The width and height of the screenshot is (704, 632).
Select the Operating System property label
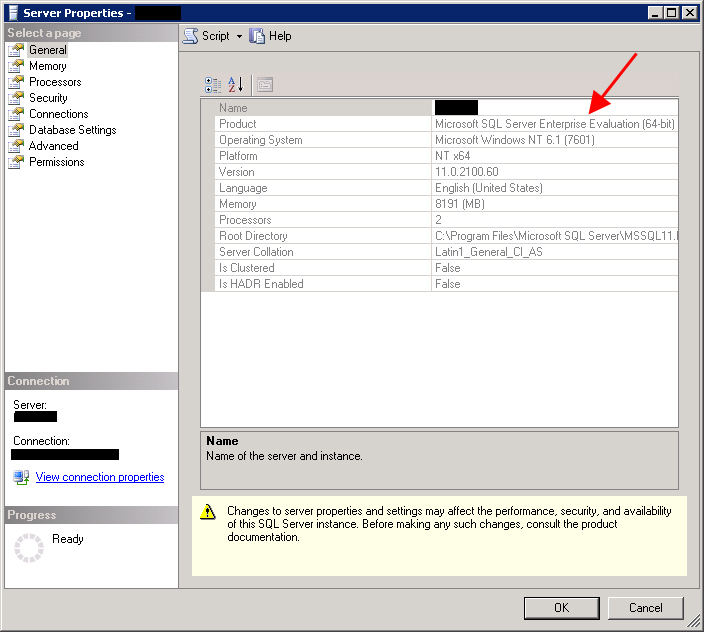260,140
